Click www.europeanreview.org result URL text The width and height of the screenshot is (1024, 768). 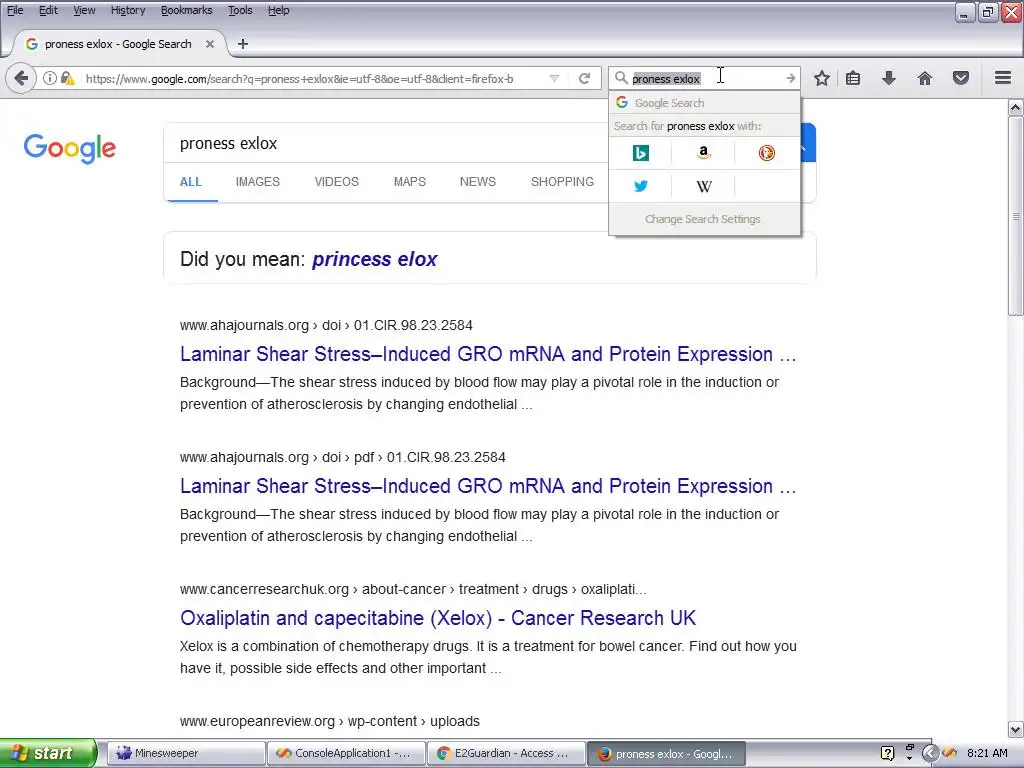330,721
